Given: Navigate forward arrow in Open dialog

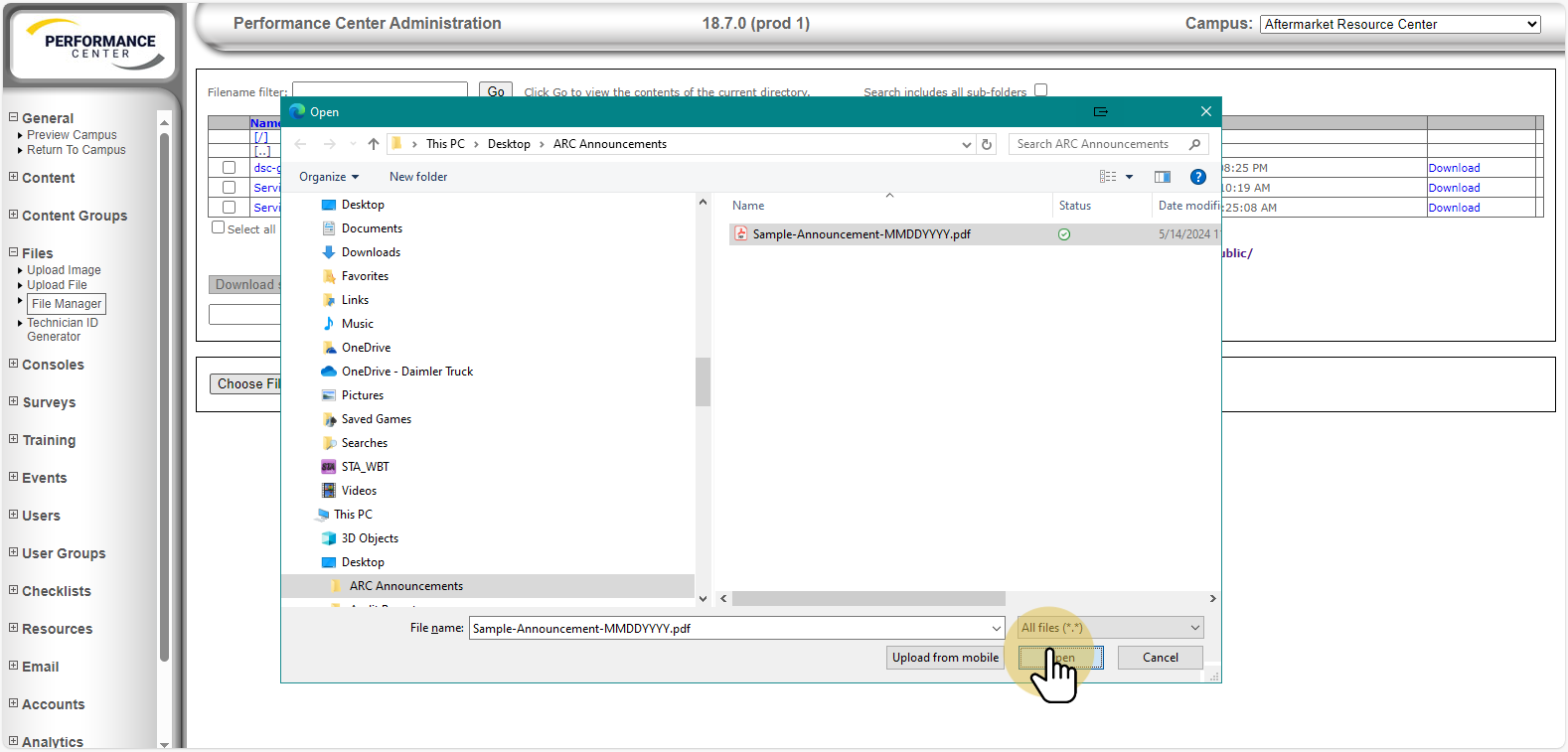Looking at the screenshot, I should coord(330,144).
